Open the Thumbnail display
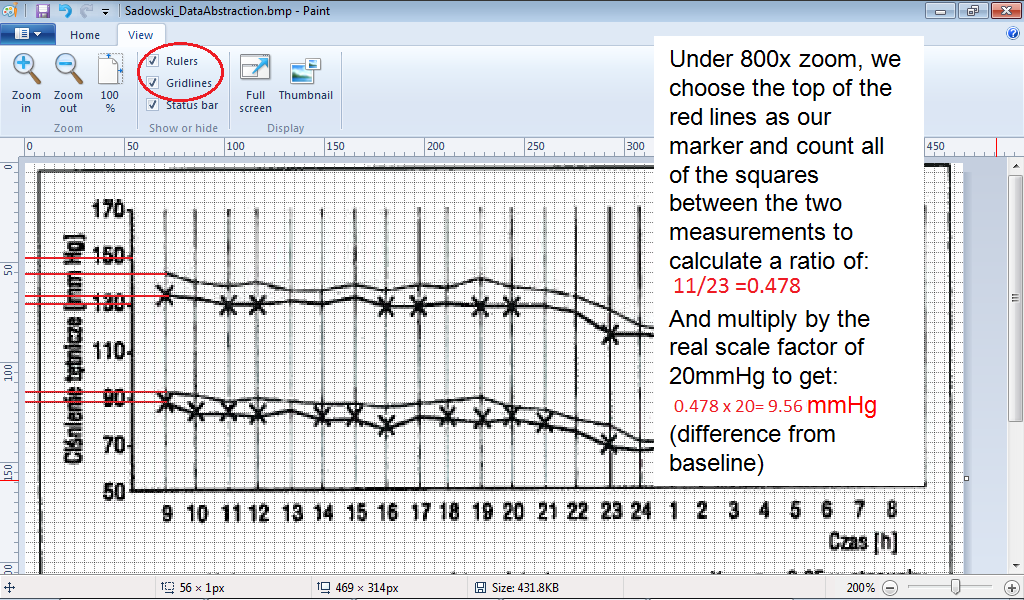 [x=305, y=72]
